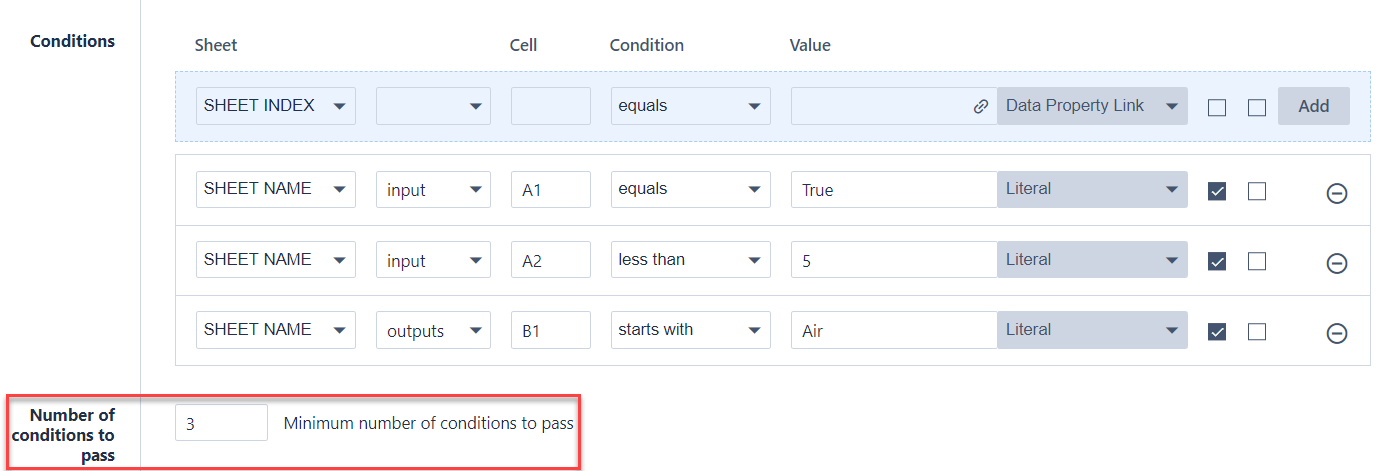Remove the B1 starts with Air condition
Viewport: 1380px width, 471px height.
1336,333
